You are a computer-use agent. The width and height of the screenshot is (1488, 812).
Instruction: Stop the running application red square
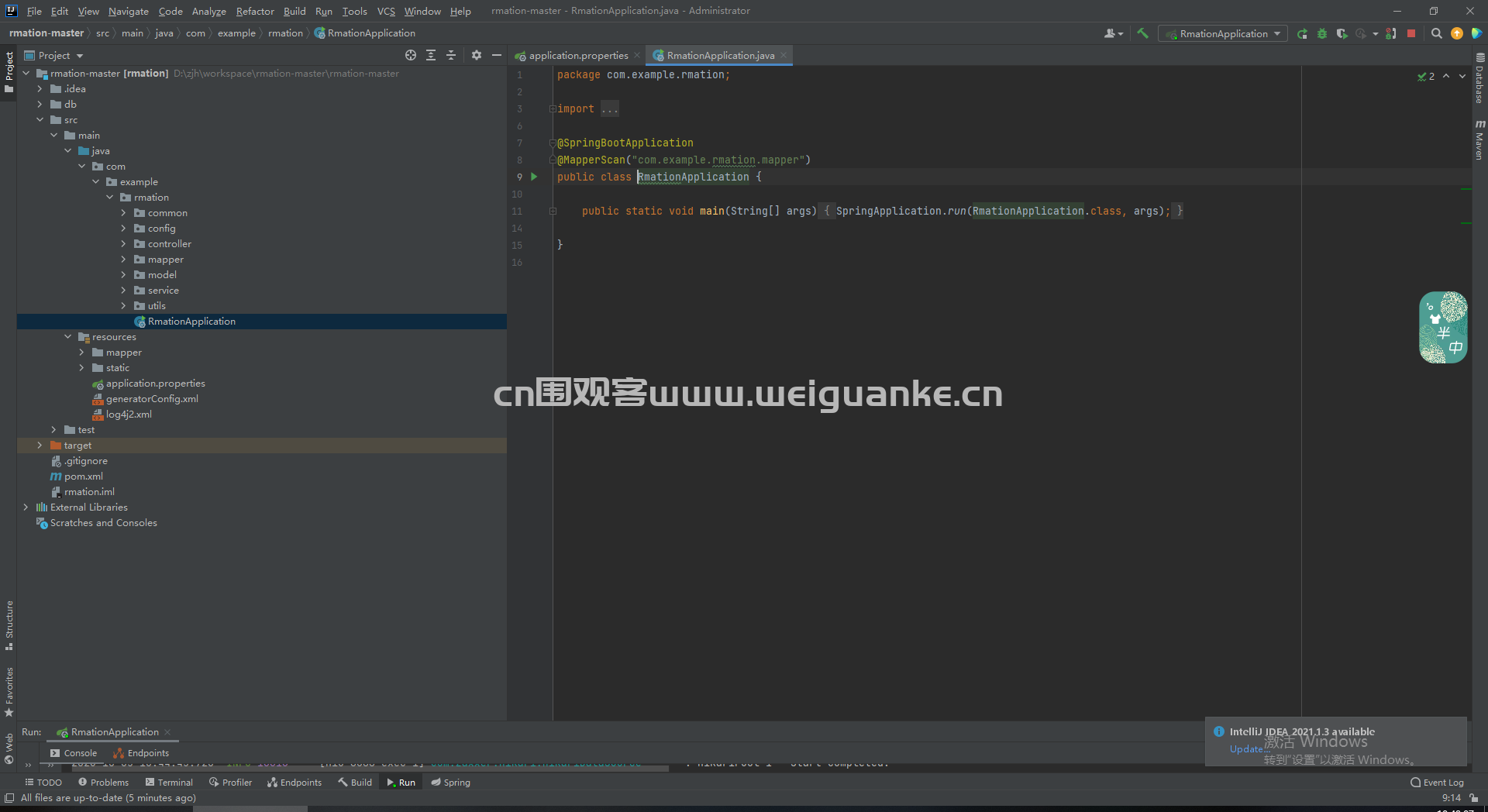(x=1411, y=33)
